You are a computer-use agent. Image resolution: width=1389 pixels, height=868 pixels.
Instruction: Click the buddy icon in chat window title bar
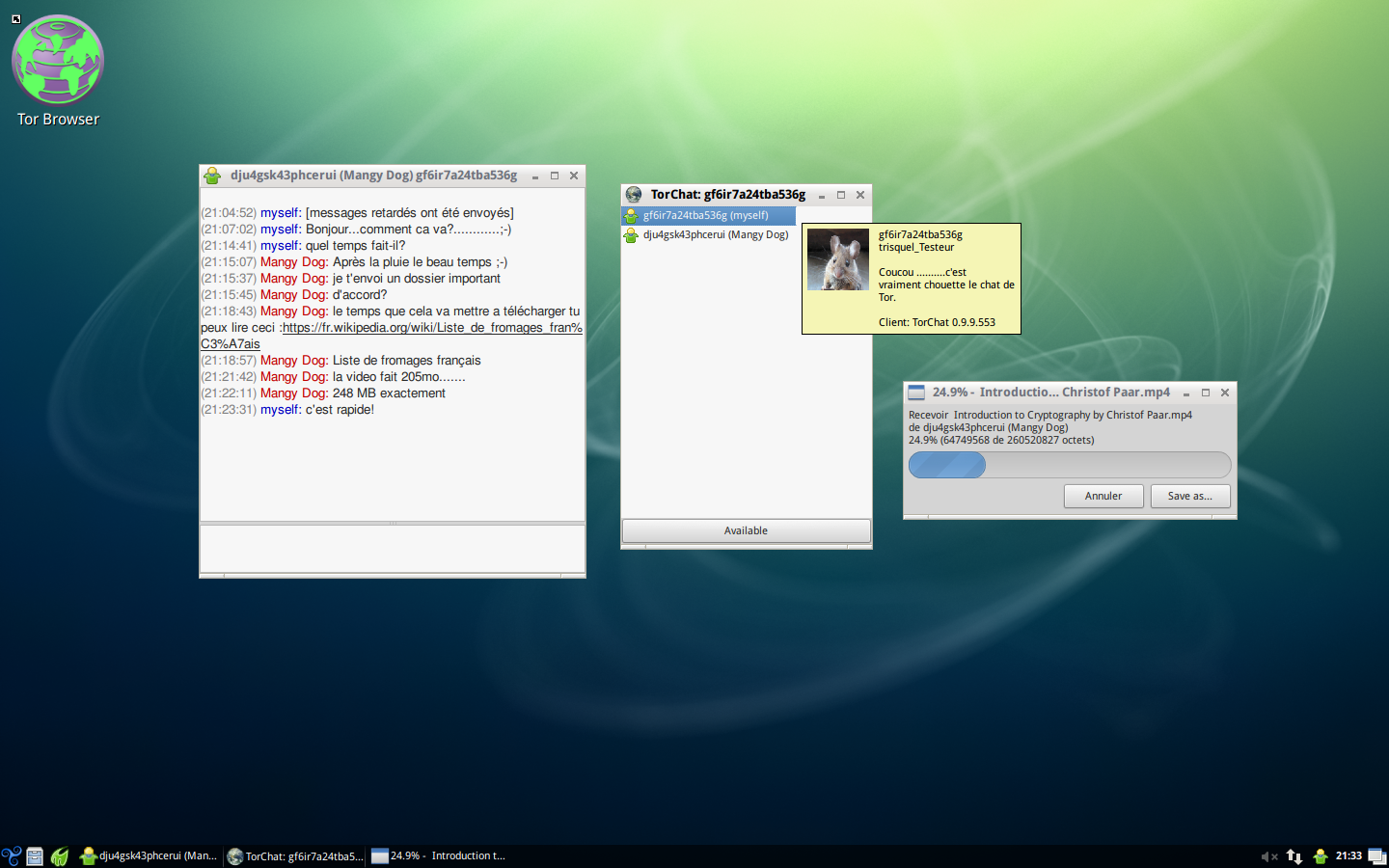tap(212, 176)
